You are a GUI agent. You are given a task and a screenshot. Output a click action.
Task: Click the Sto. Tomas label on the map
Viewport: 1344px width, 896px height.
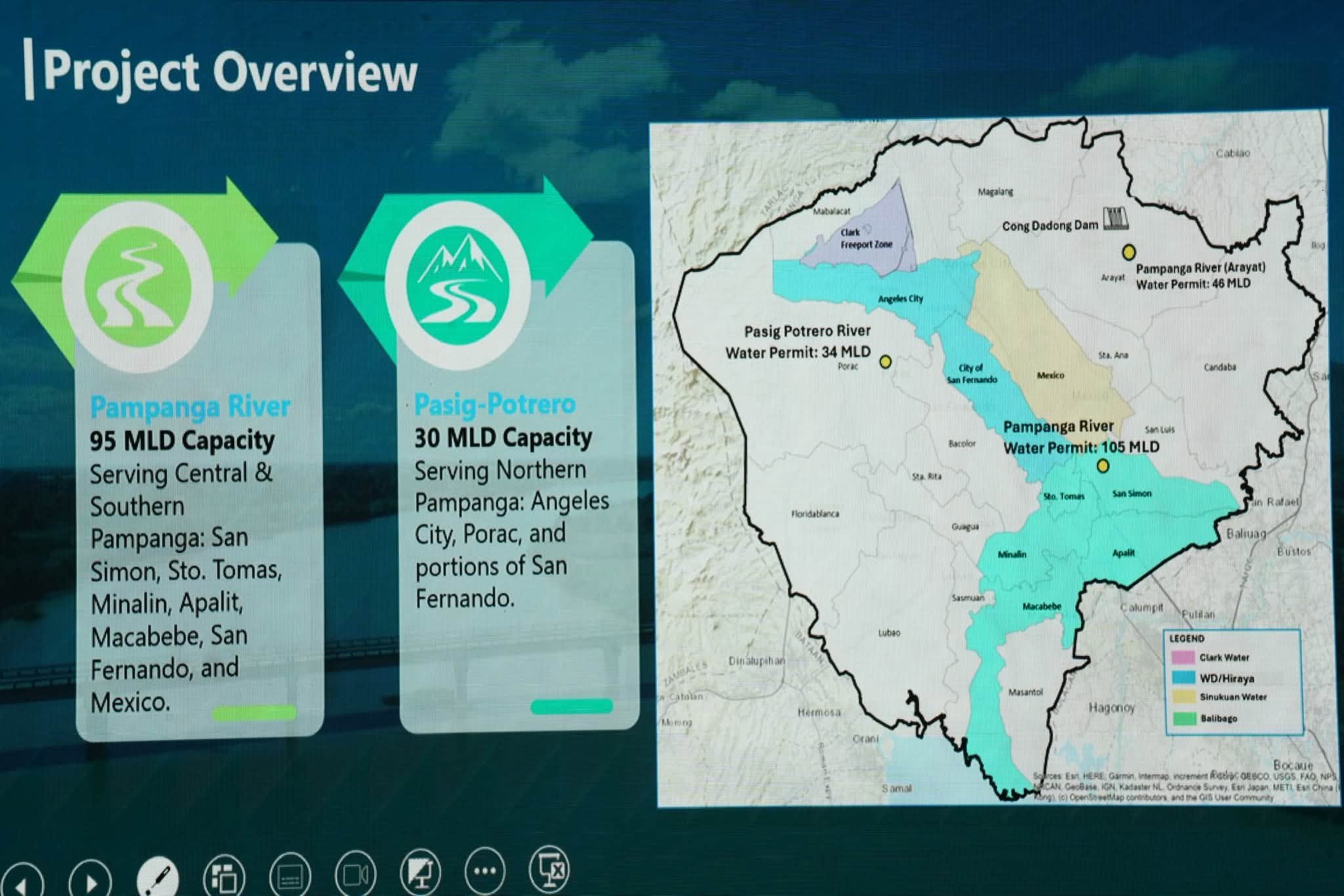click(1064, 497)
